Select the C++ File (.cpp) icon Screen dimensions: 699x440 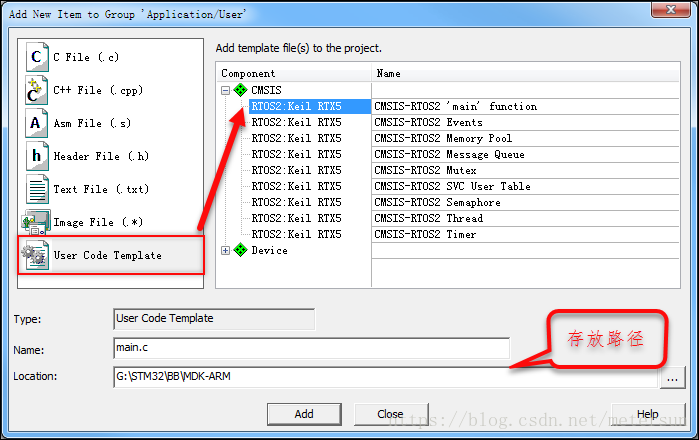click(37, 90)
